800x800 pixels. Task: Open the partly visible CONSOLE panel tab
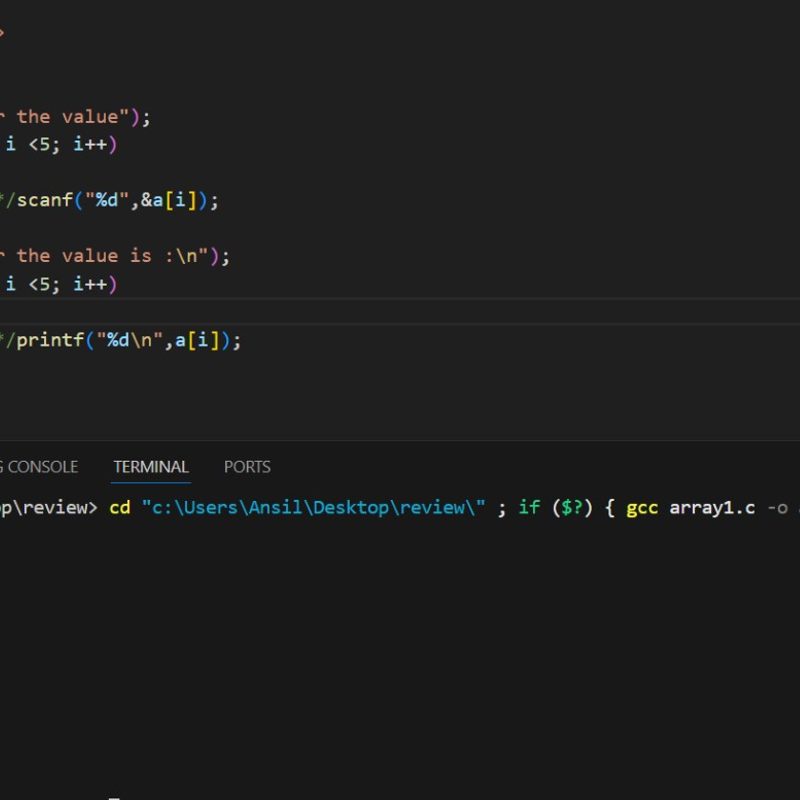[x=39, y=467]
